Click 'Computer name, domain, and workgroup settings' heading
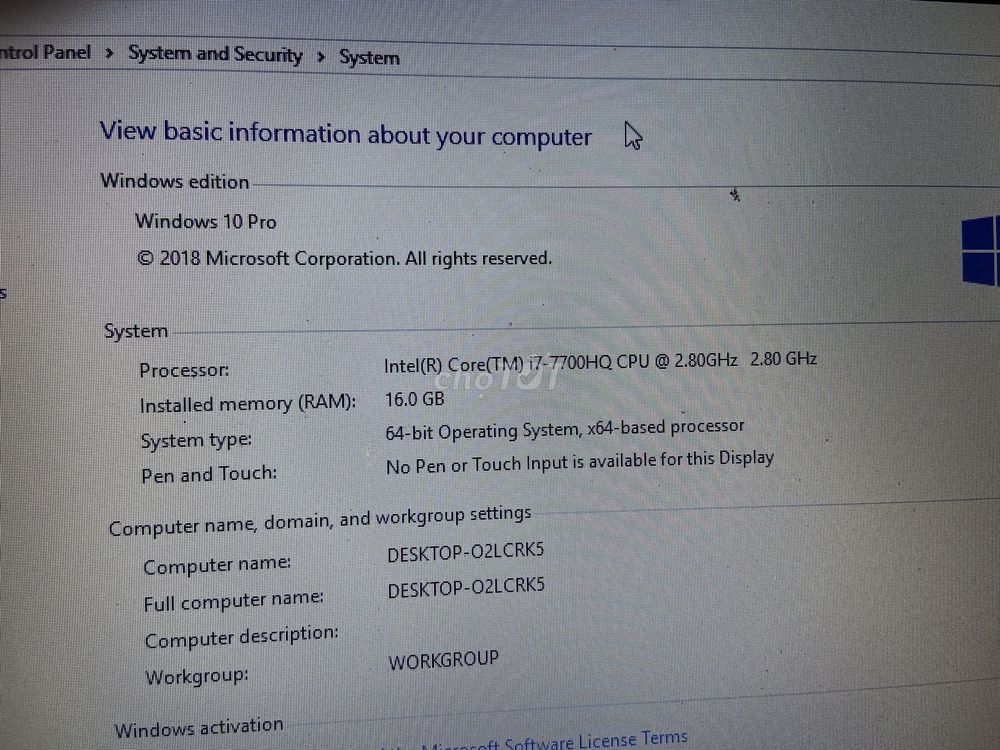 point(320,520)
